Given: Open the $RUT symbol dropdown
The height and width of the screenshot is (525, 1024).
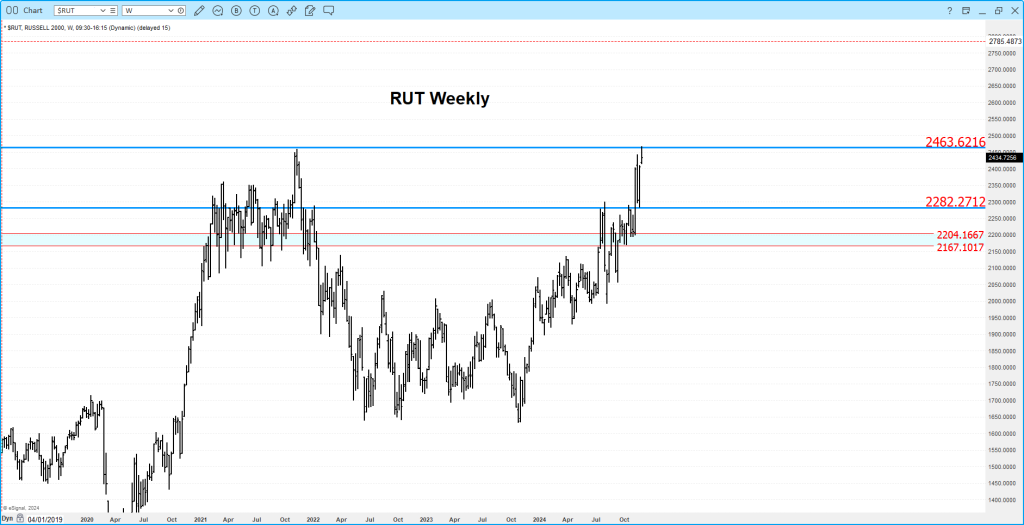Looking at the screenshot, I should [102, 10].
